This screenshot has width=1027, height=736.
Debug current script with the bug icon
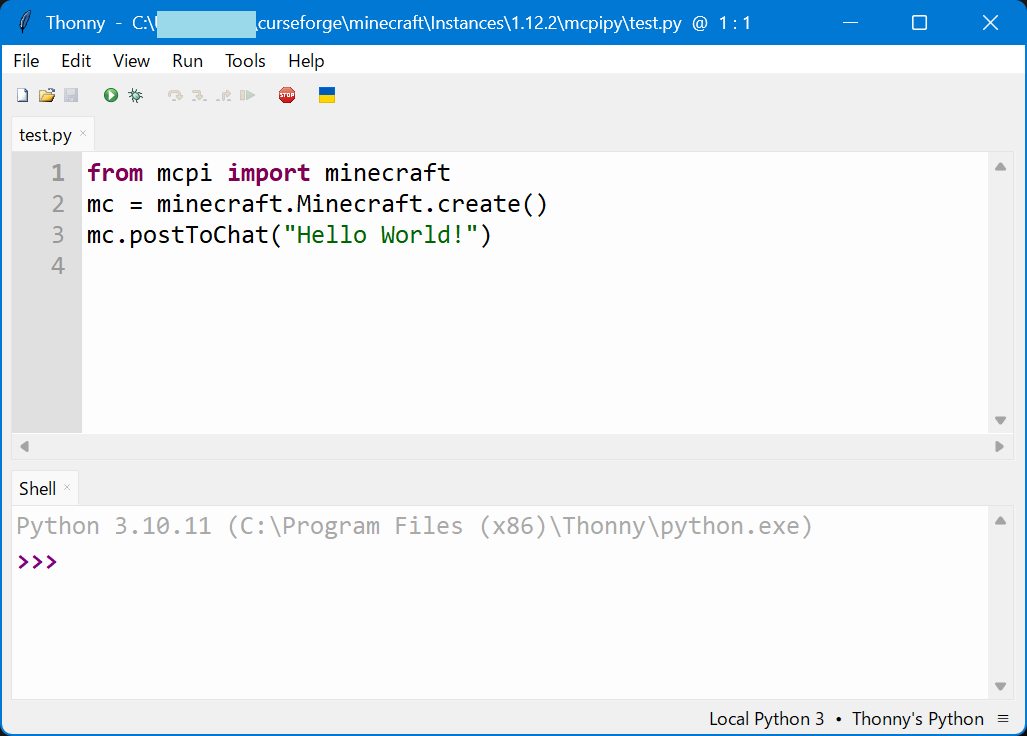pyautogui.click(x=136, y=96)
